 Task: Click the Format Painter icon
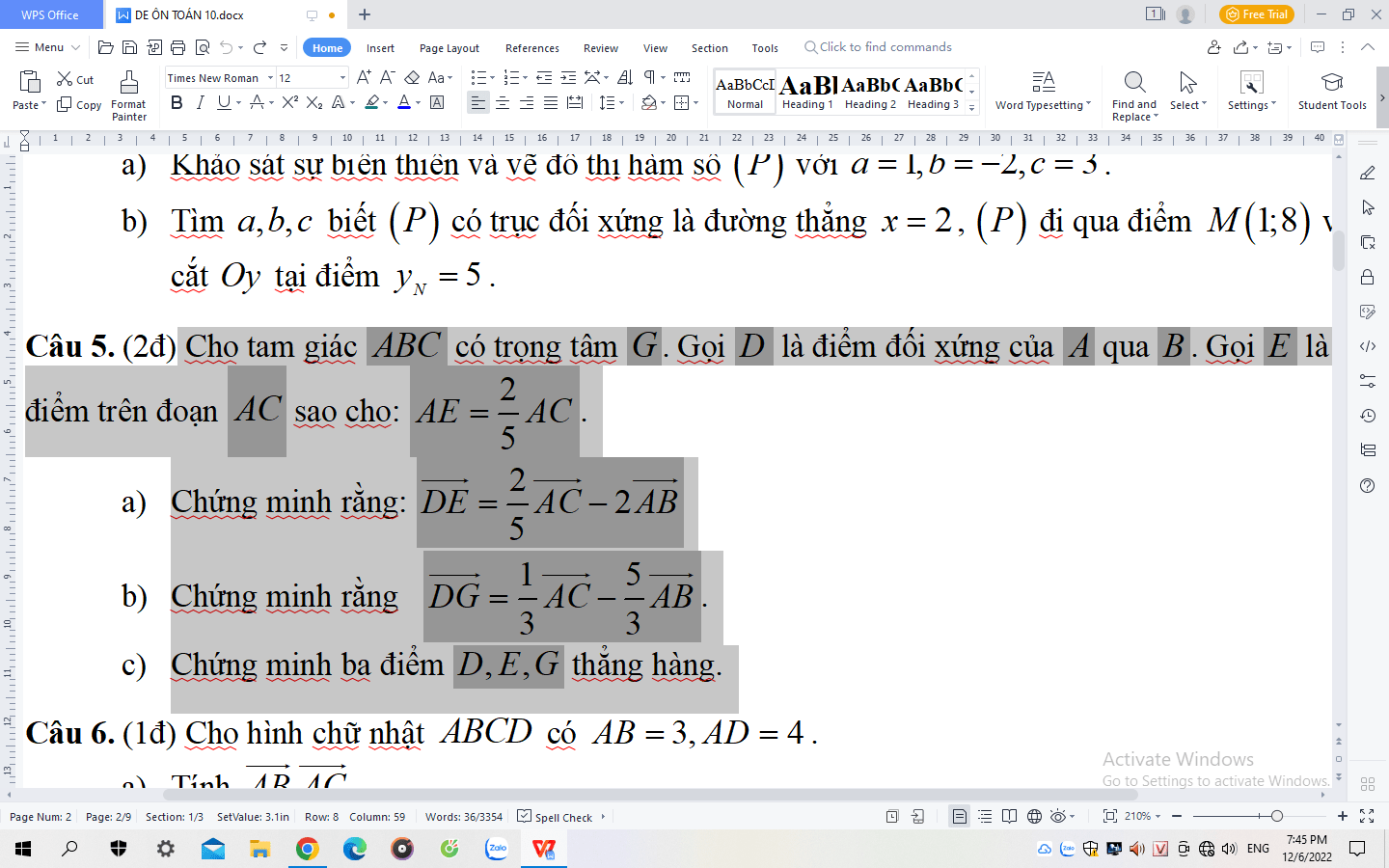(128, 83)
